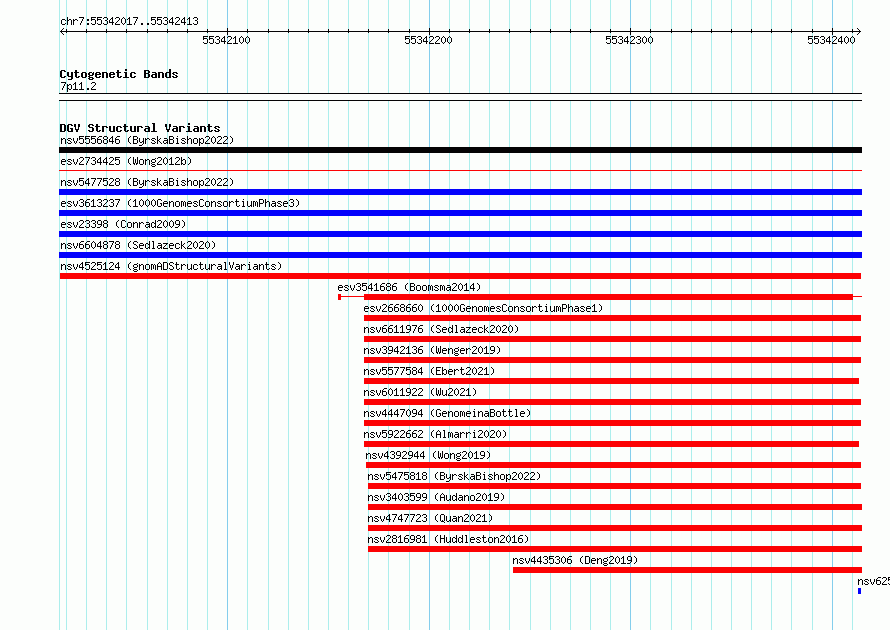Viewport: 890px width, 630px height.
Task: Select the red nsv5577584 variant bar
Action: pyautogui.click(x=611, y=381)
